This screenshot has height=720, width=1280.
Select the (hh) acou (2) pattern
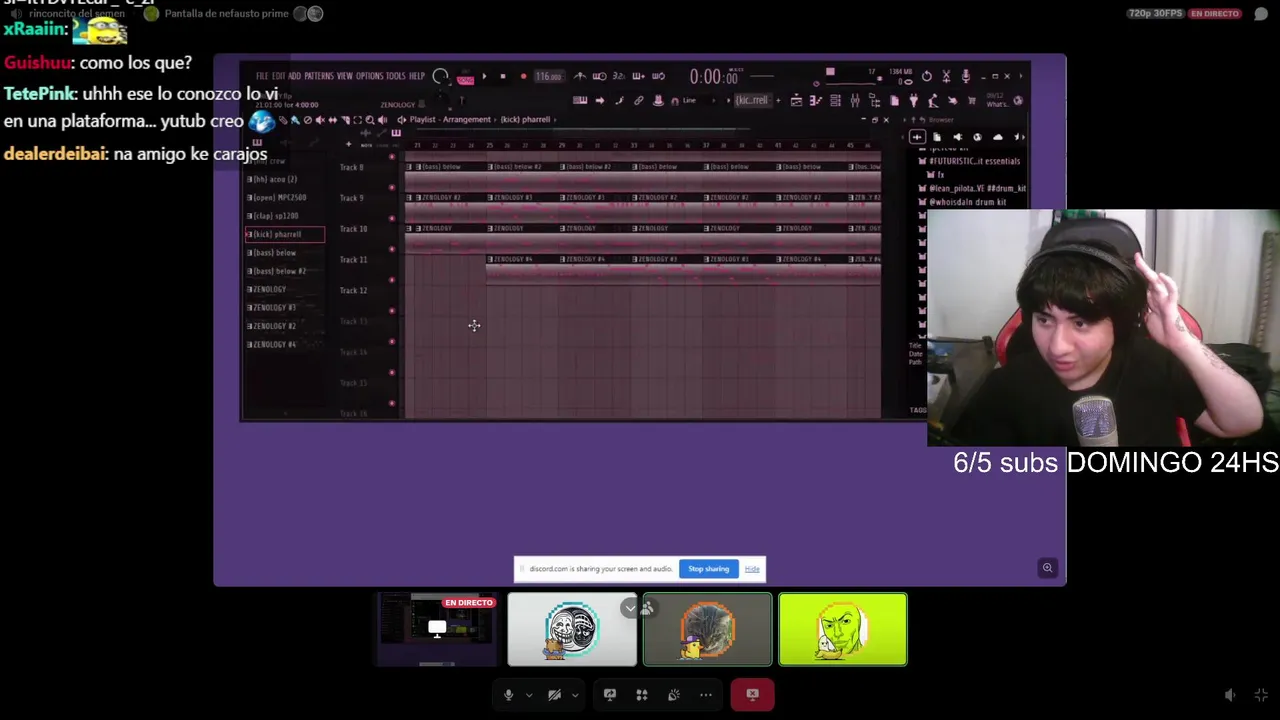272,179
